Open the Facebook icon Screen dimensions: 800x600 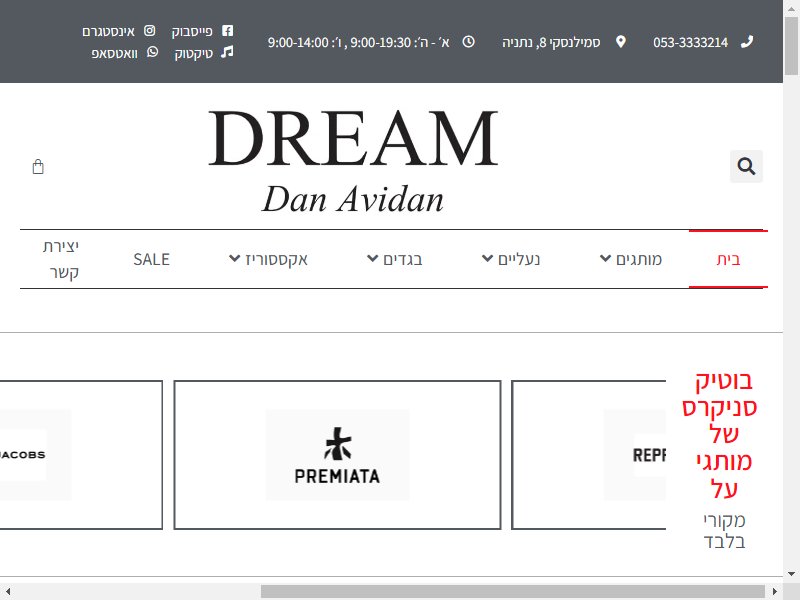point(228,31)
